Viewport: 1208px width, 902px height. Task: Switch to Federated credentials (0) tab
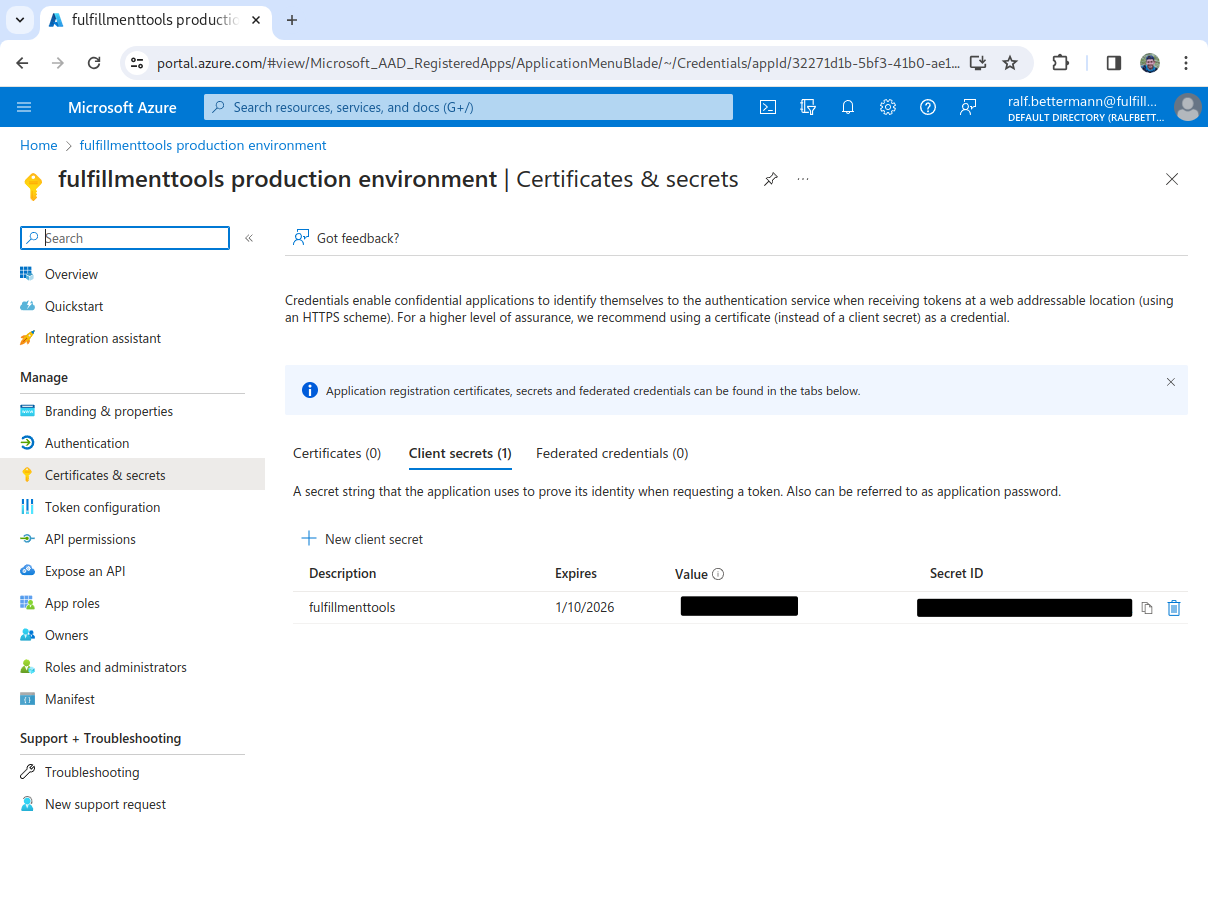(612, 453)
